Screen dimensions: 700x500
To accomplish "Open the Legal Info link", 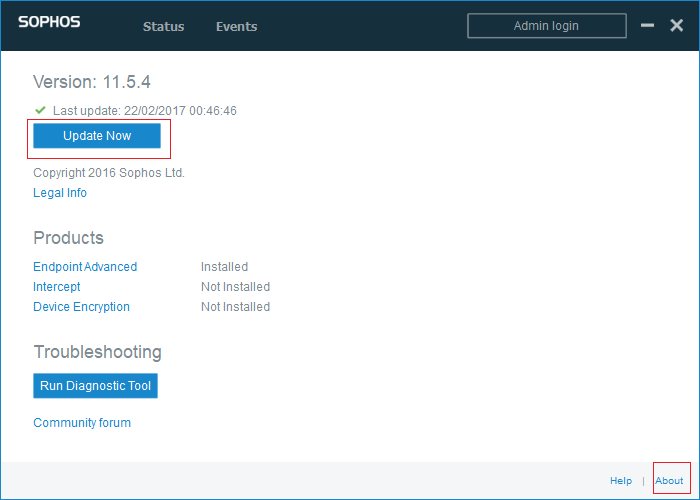I will click(60, 193).
